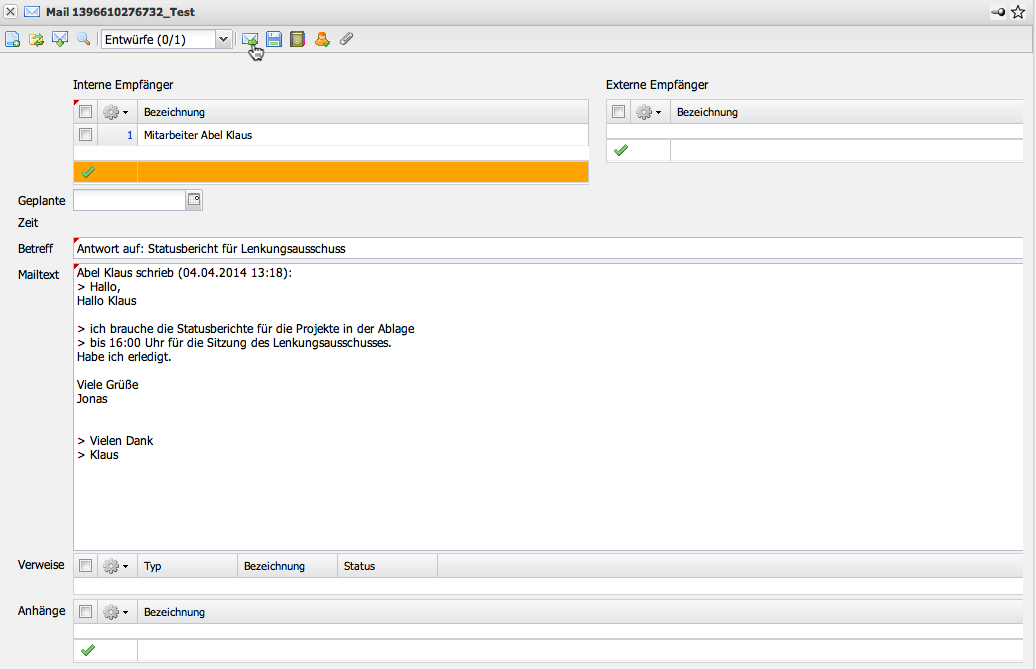Mark mail as favorite with star icon
The height and width of the screenshot is (669, 1036).
[1019, 12]
